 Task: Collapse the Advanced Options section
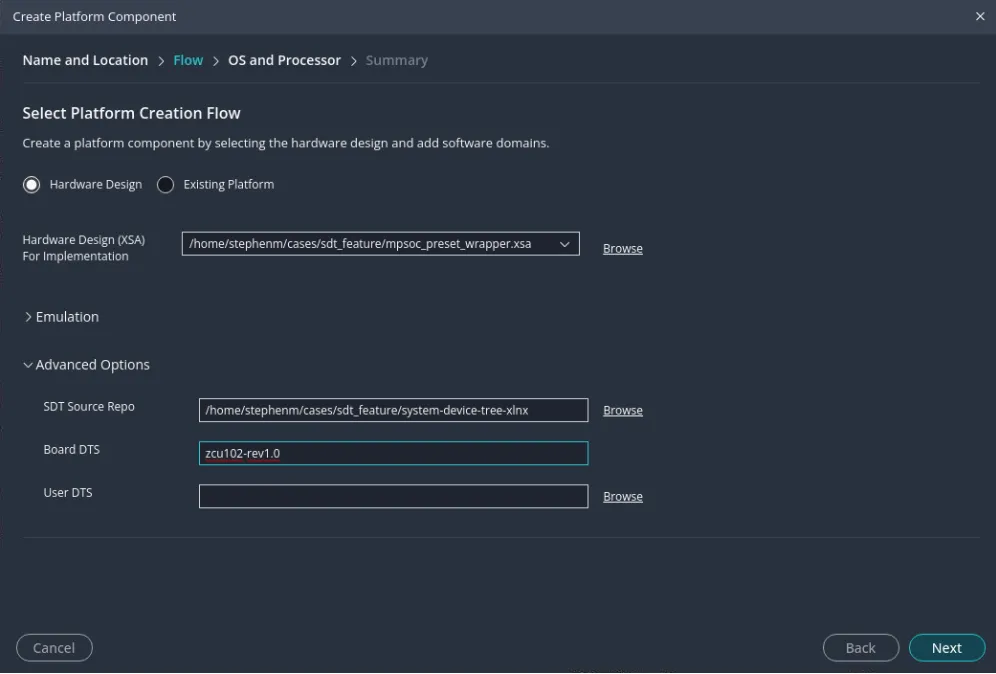[86, 365]
